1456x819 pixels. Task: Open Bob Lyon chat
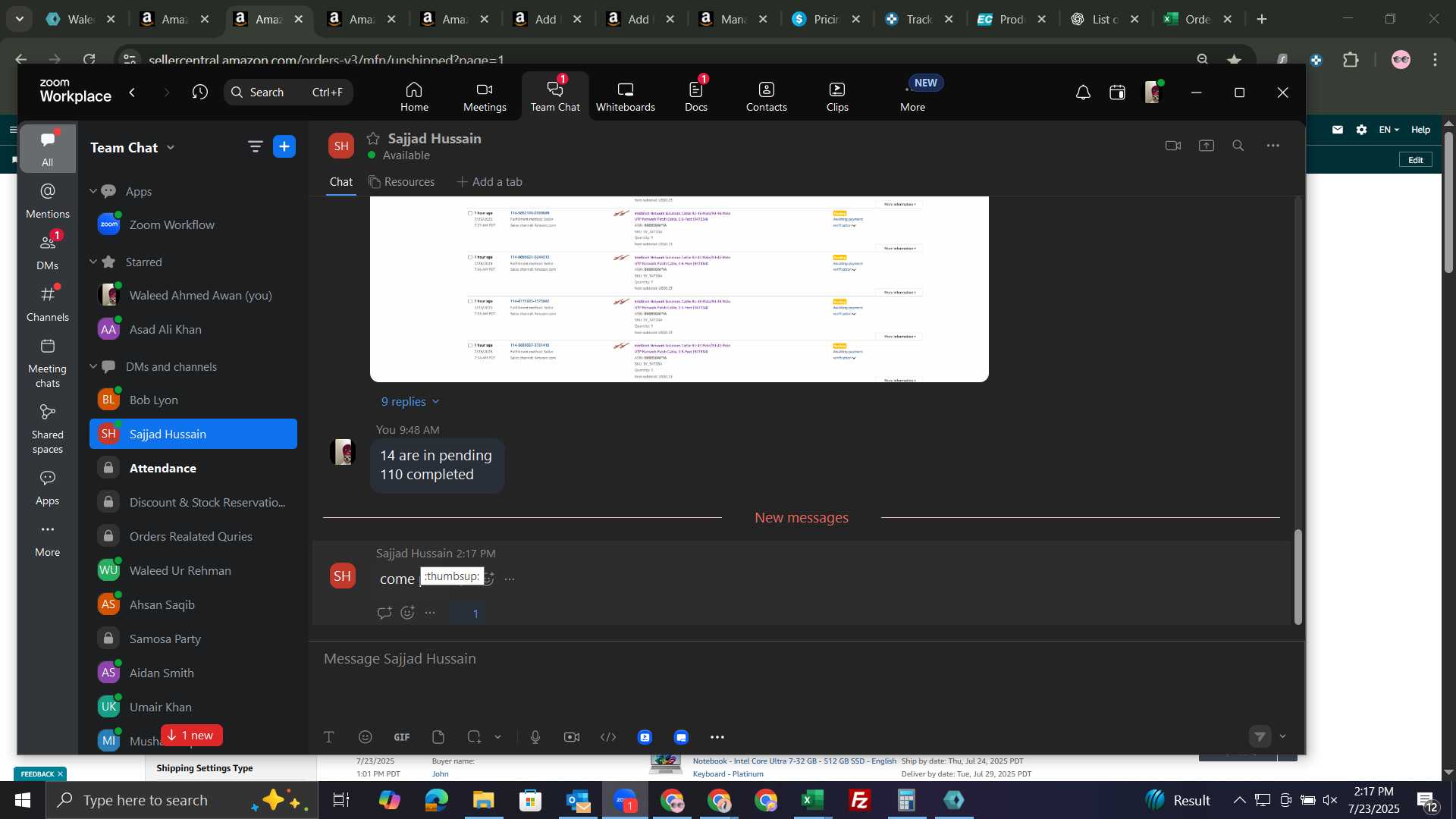pos(193,400)
